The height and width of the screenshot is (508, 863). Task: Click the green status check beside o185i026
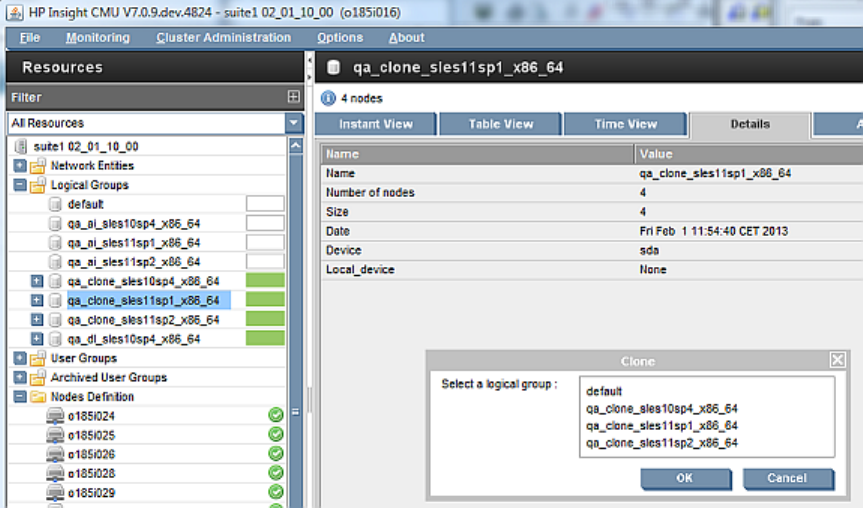tap(276, 454)
